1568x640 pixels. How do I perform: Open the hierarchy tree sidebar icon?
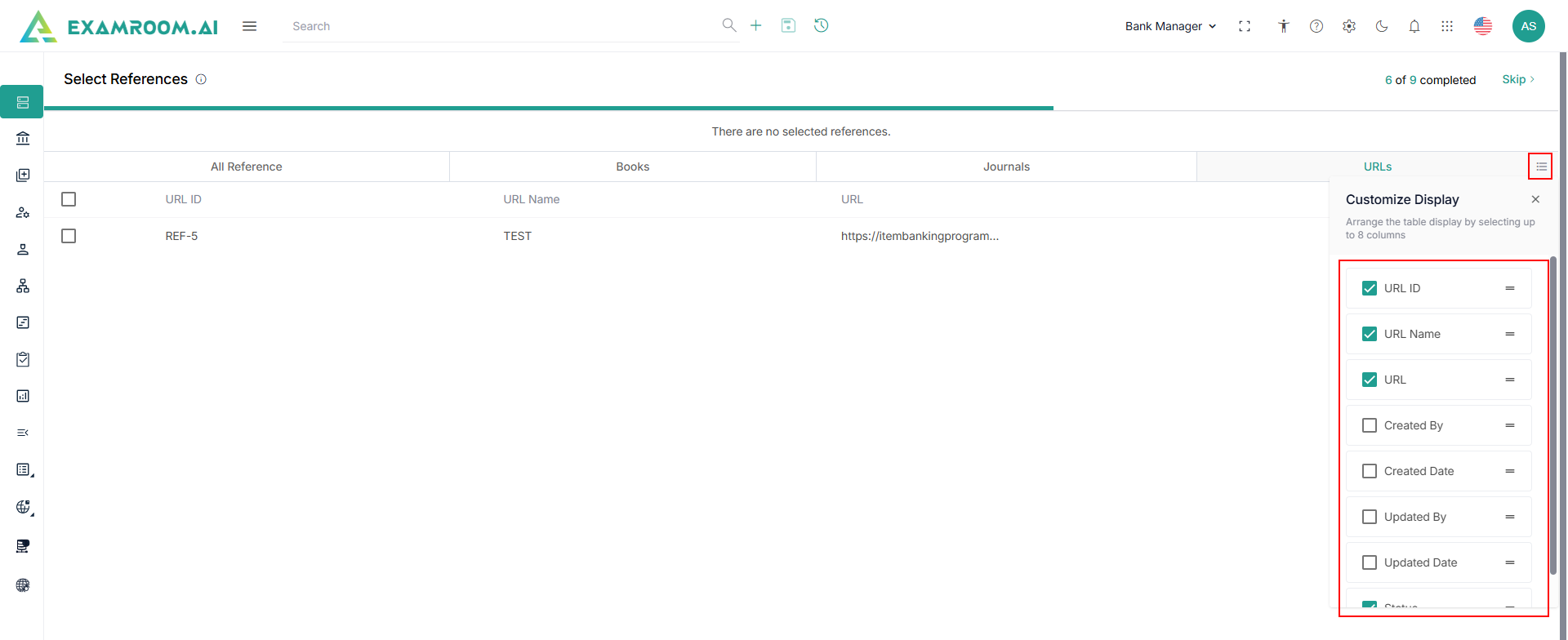tap(23, 286)
